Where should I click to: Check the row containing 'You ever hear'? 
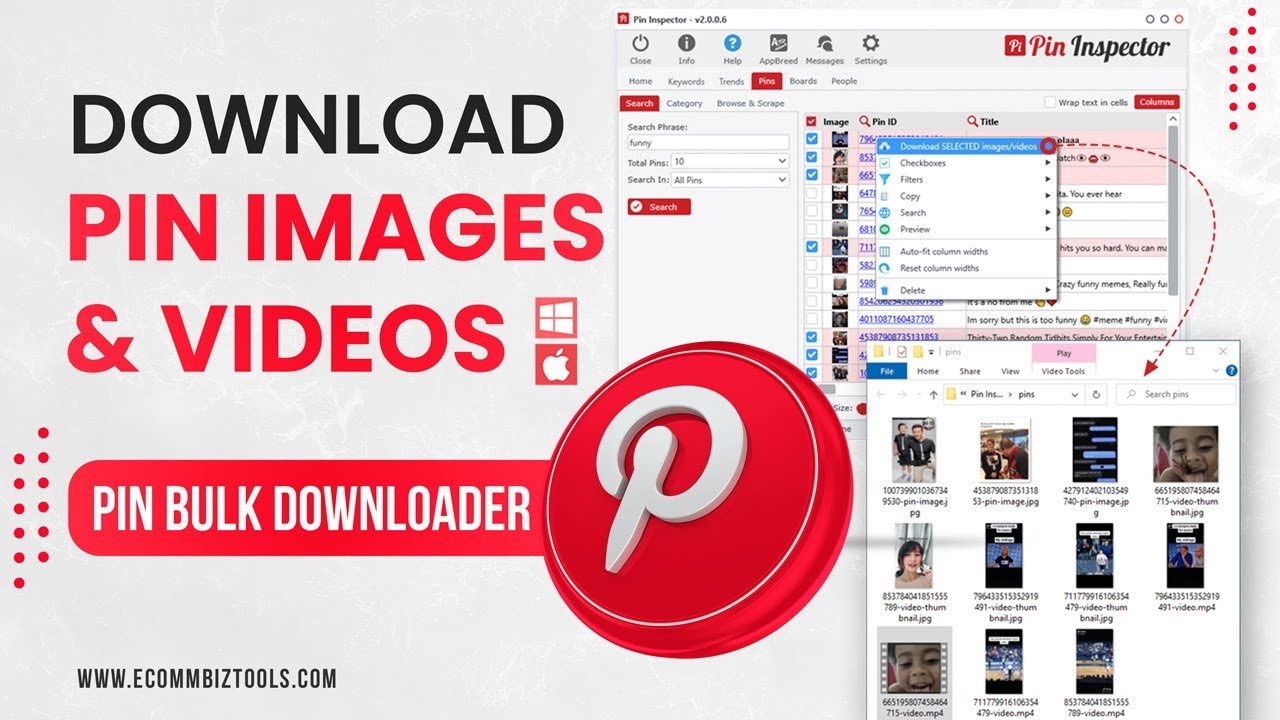[x=811, y=193]
